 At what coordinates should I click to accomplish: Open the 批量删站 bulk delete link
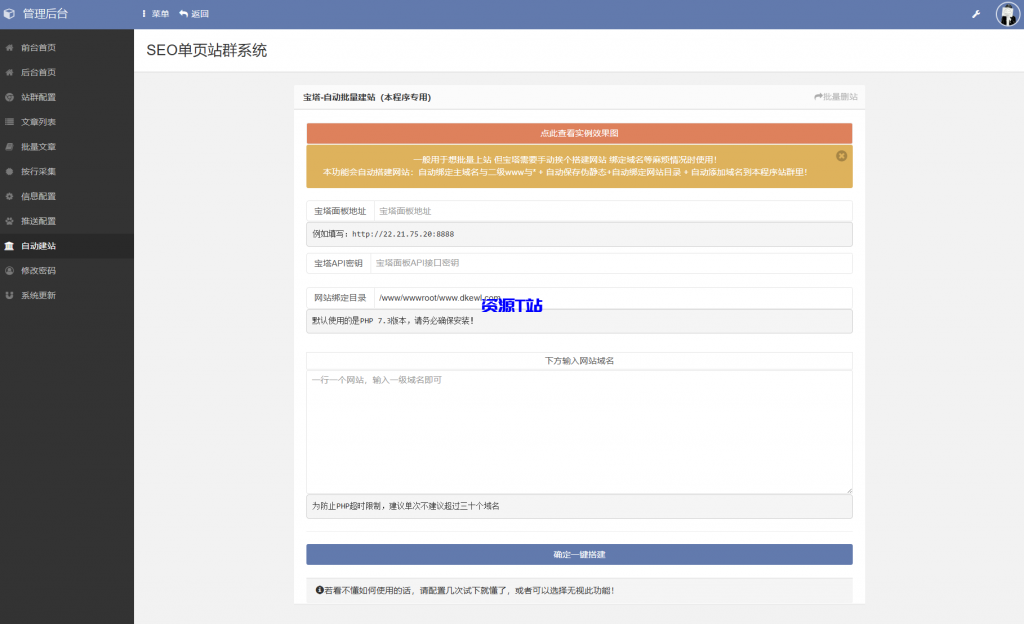point(836,96)
